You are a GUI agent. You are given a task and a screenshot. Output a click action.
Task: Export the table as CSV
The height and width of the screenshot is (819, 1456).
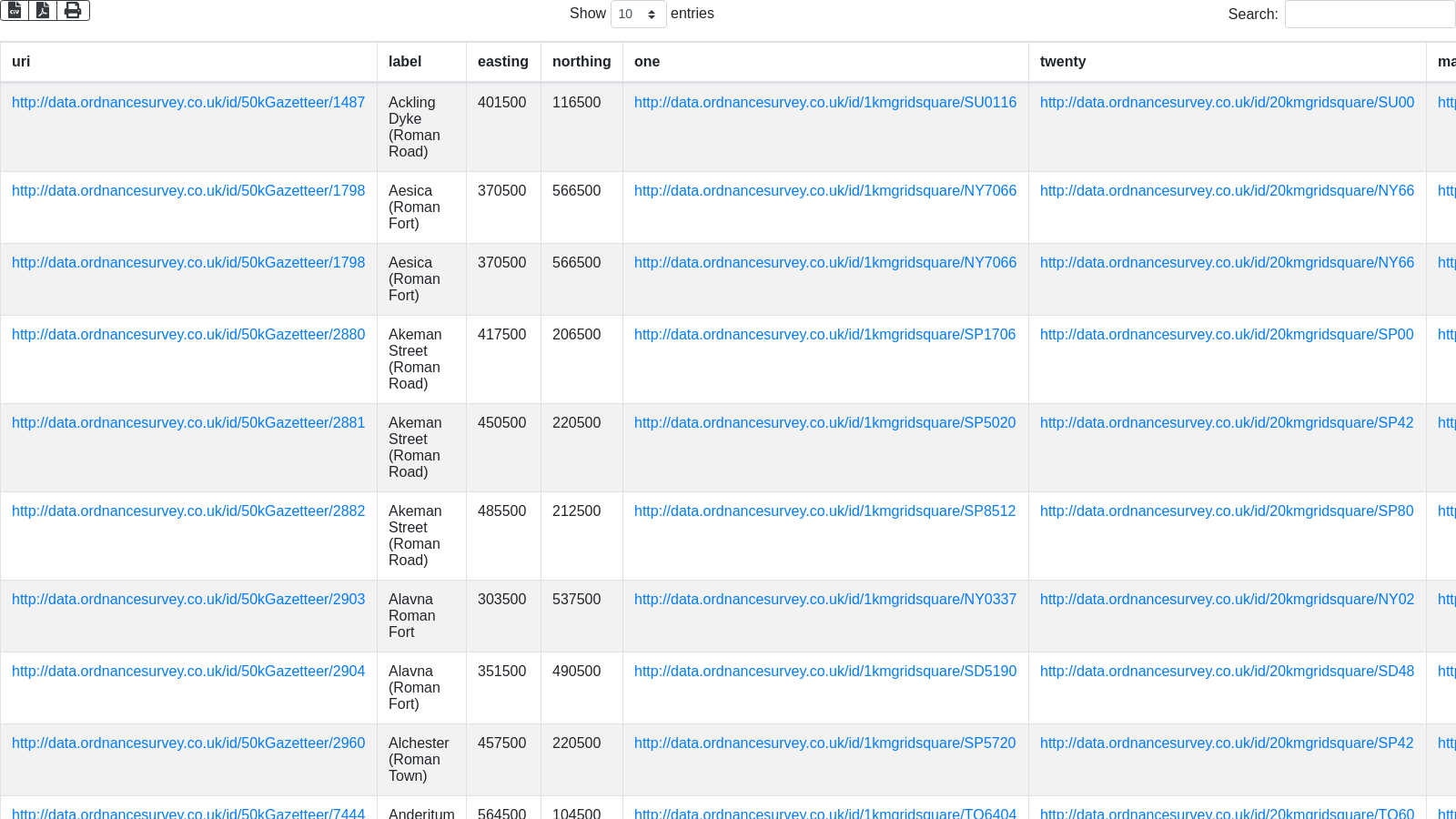(15, 10)
